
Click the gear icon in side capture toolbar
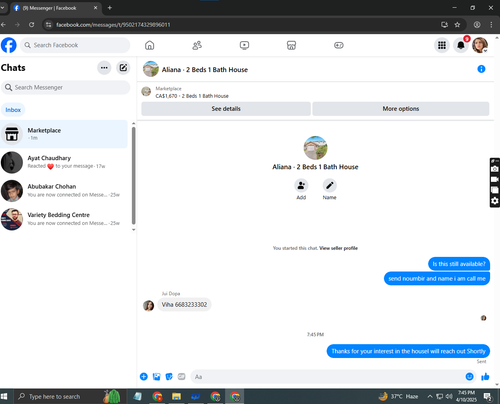pos(495,201)
